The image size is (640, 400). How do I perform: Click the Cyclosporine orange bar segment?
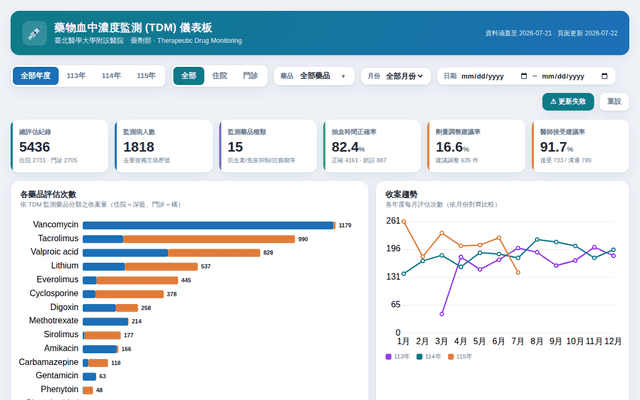coord(129,294)
